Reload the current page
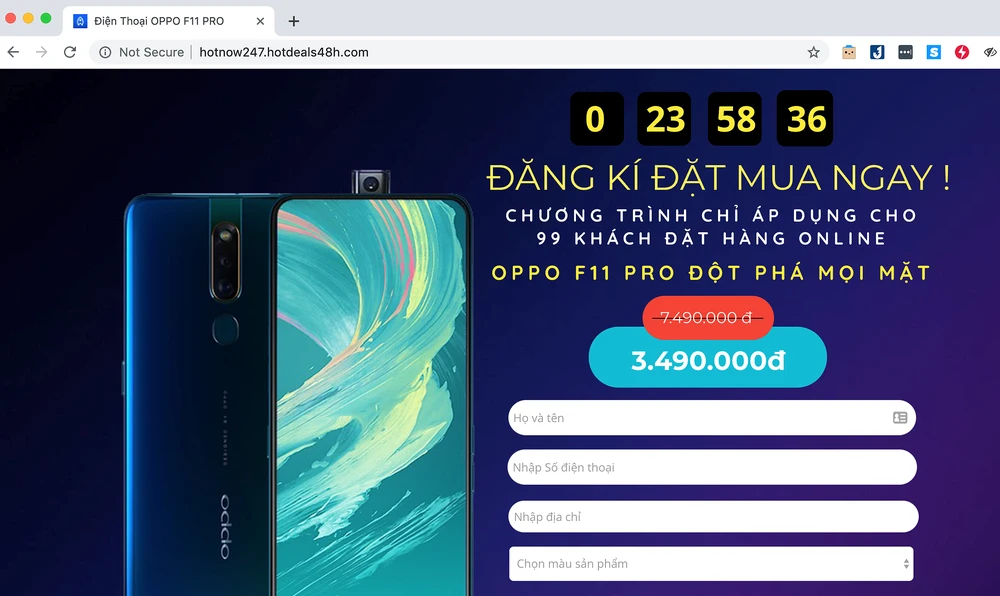Screen dimensions: 1000x596 click(x=70, y=52)
